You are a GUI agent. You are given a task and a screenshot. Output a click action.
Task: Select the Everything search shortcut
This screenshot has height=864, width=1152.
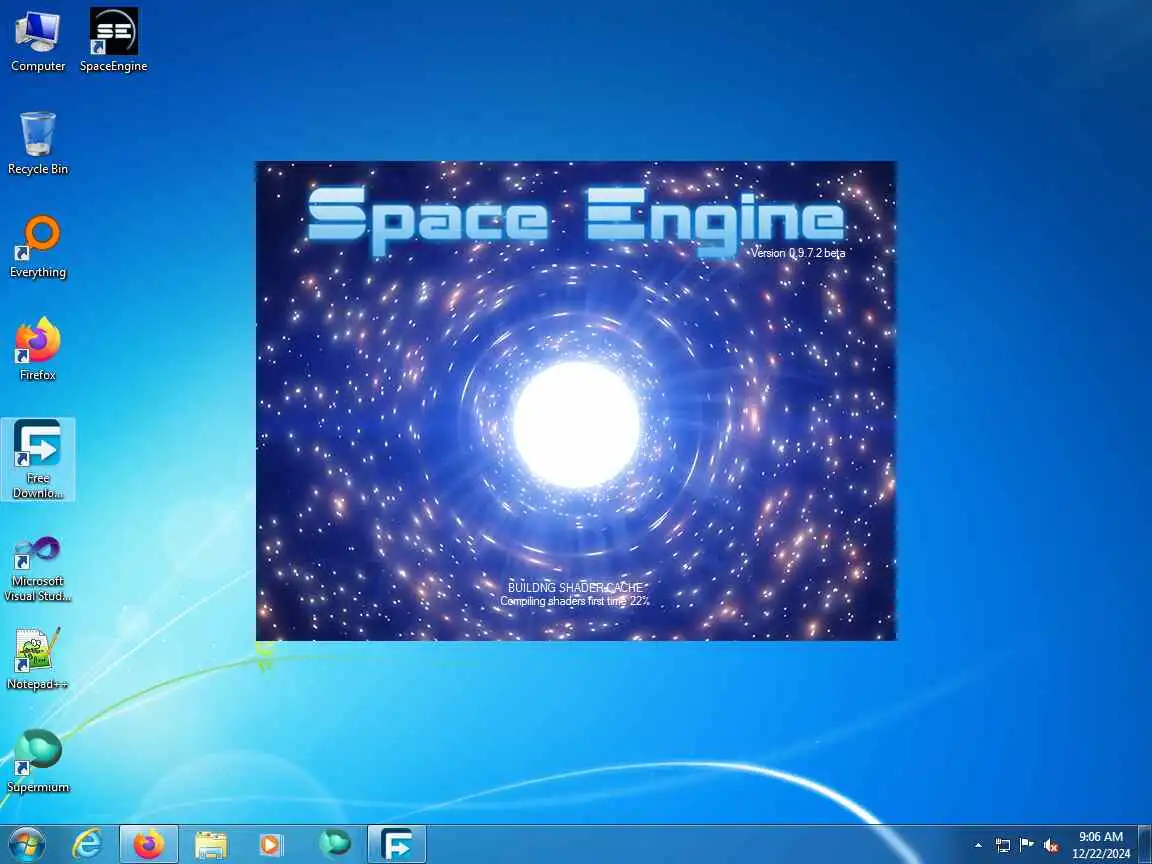click(x=37, y=247)
